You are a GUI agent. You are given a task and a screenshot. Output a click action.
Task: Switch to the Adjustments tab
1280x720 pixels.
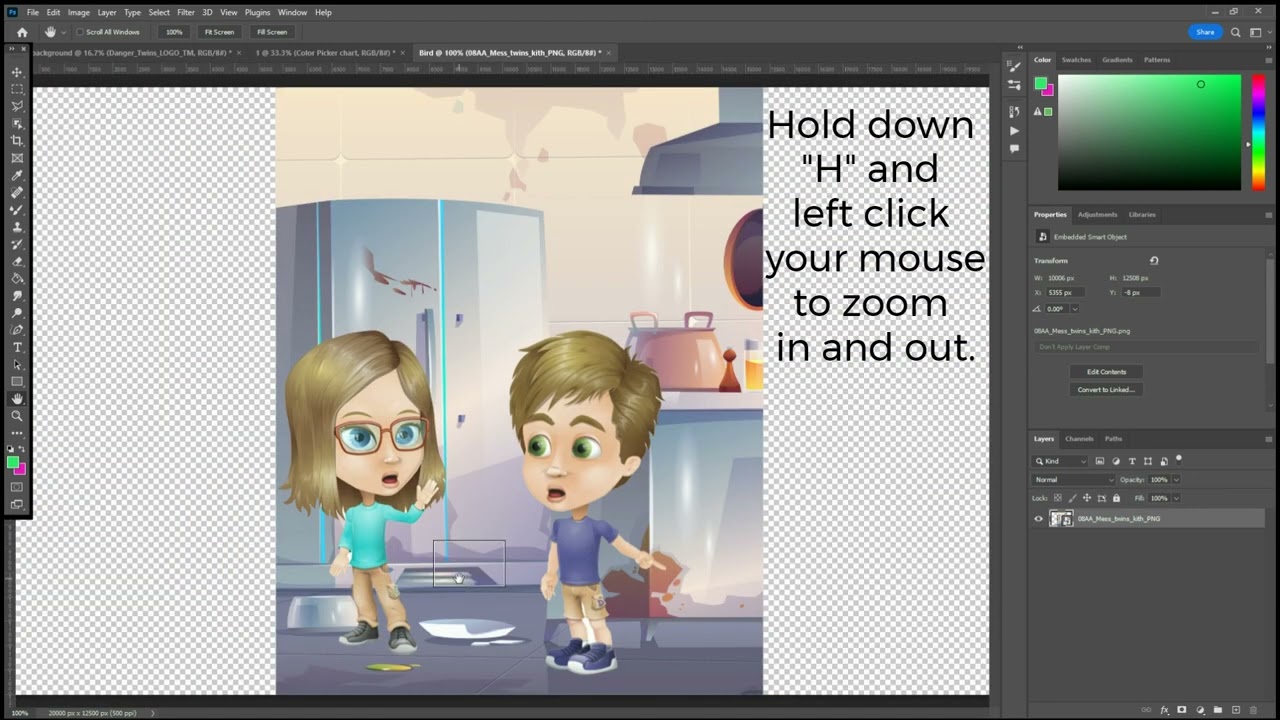point(1097,215)
